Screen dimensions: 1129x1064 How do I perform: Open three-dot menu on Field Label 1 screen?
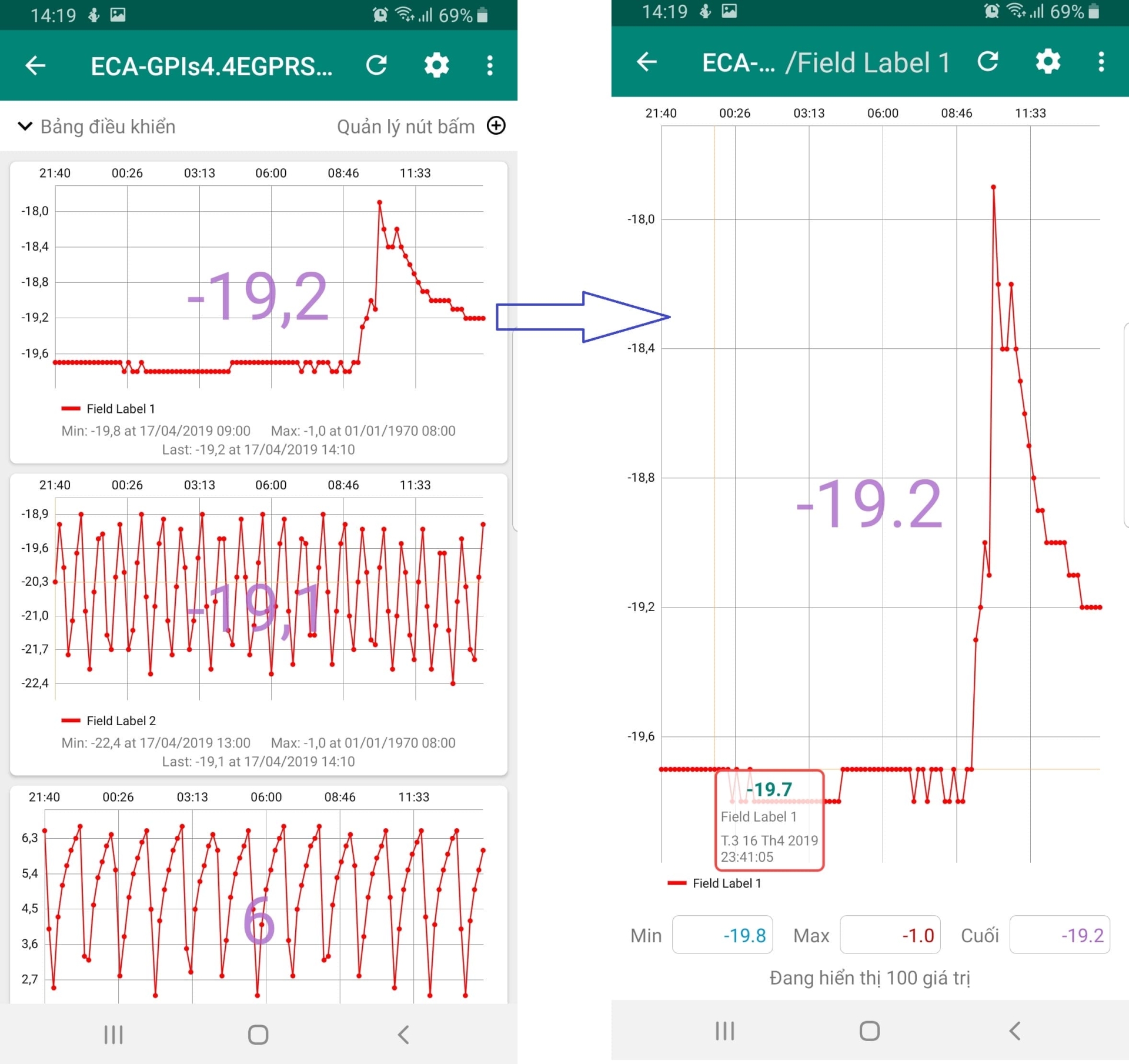point(1101,62)
